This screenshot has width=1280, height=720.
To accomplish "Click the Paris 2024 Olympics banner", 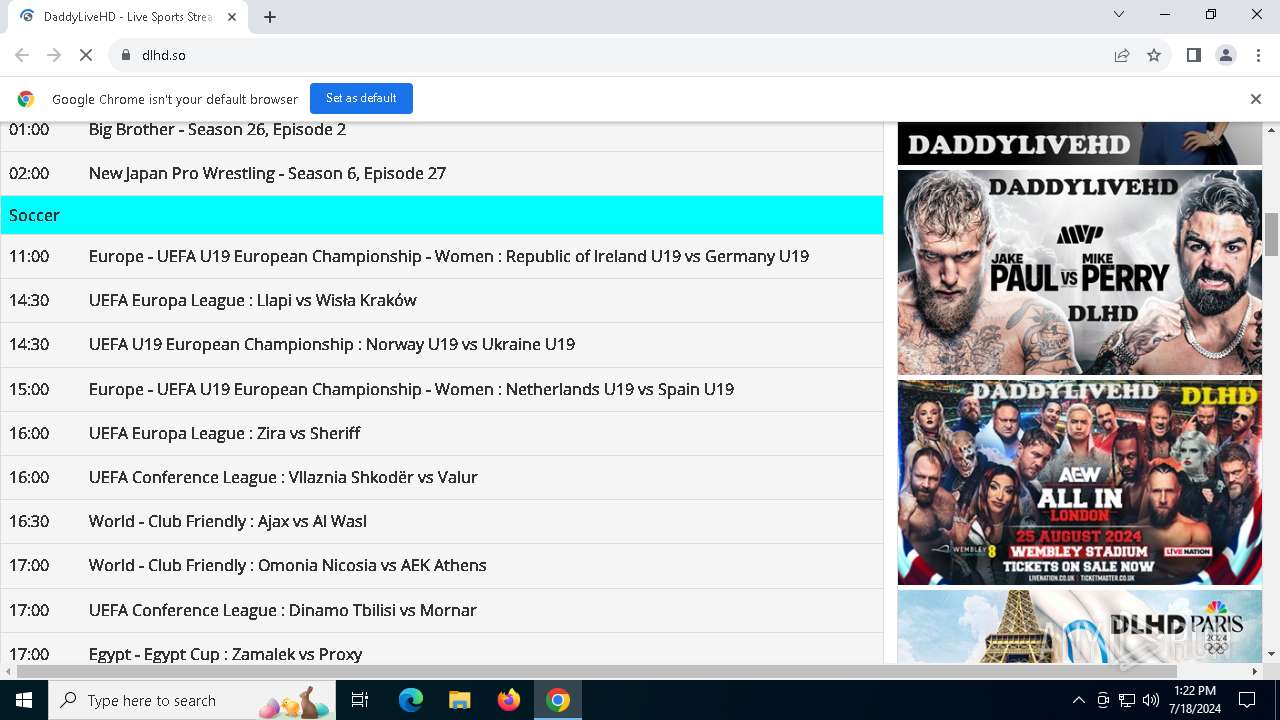I will click(1080, 626).
